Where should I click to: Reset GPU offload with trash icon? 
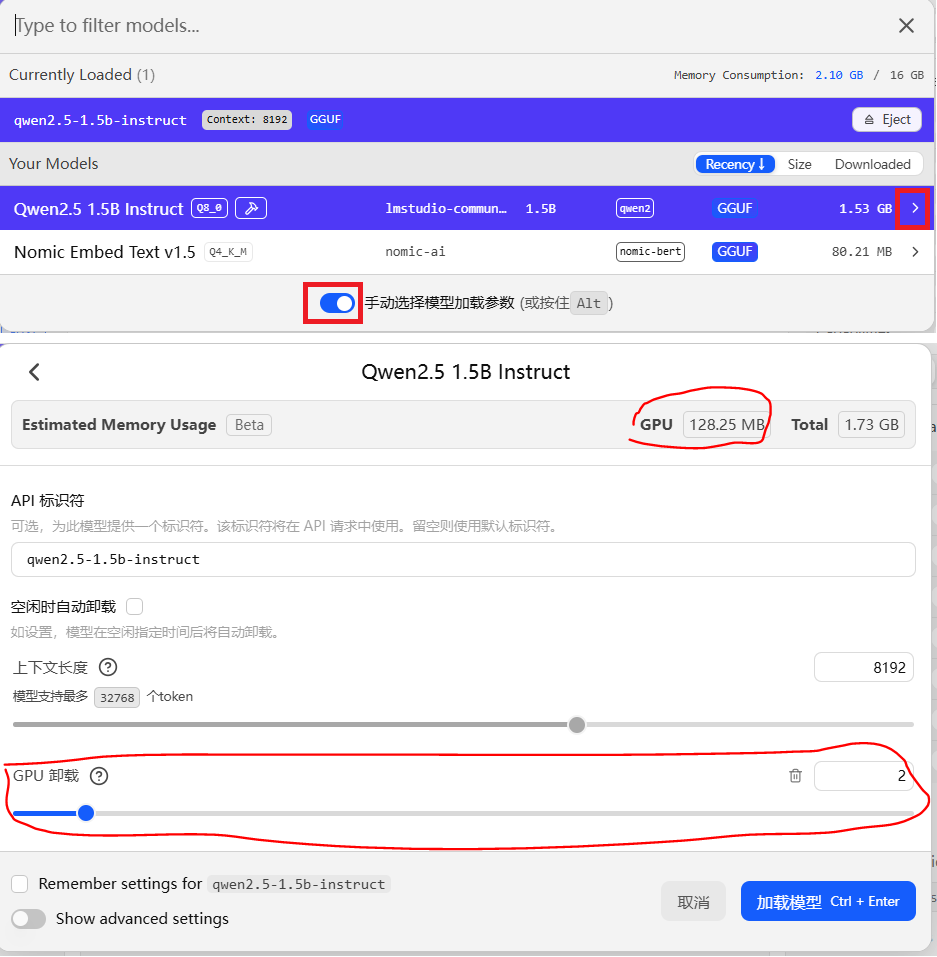795,776
